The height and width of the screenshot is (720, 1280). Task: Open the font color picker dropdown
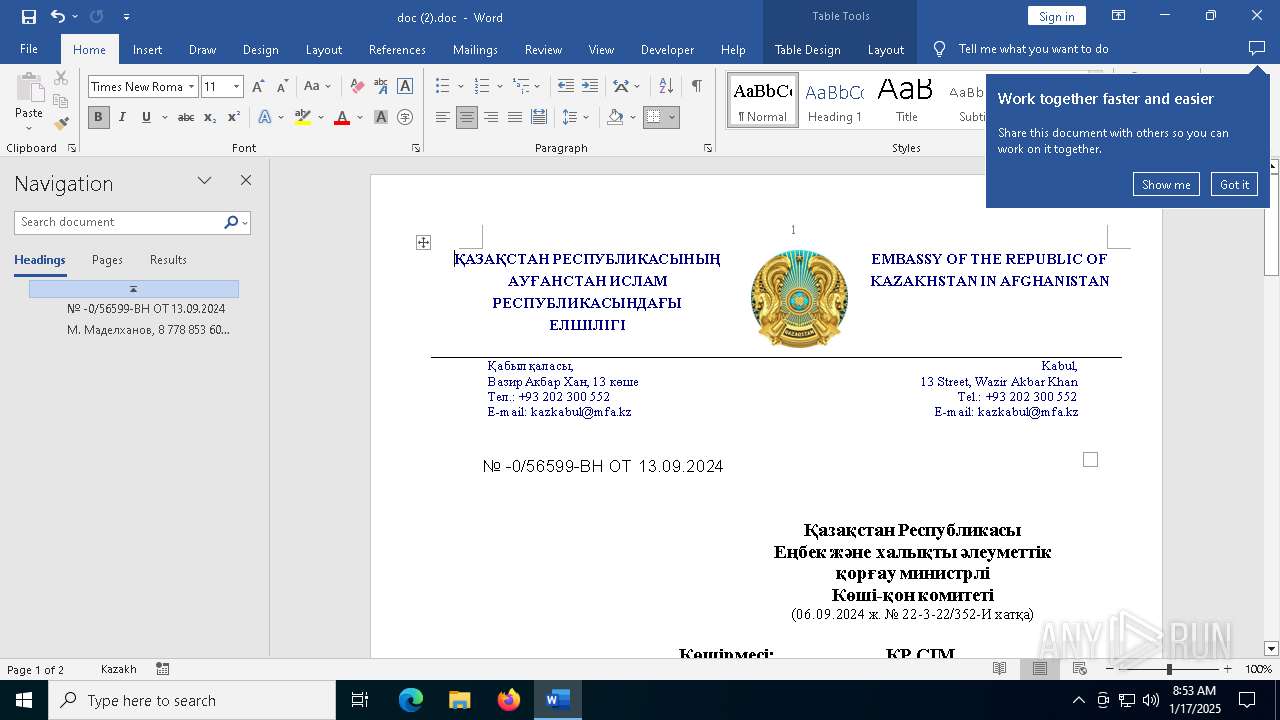[360, 117]
